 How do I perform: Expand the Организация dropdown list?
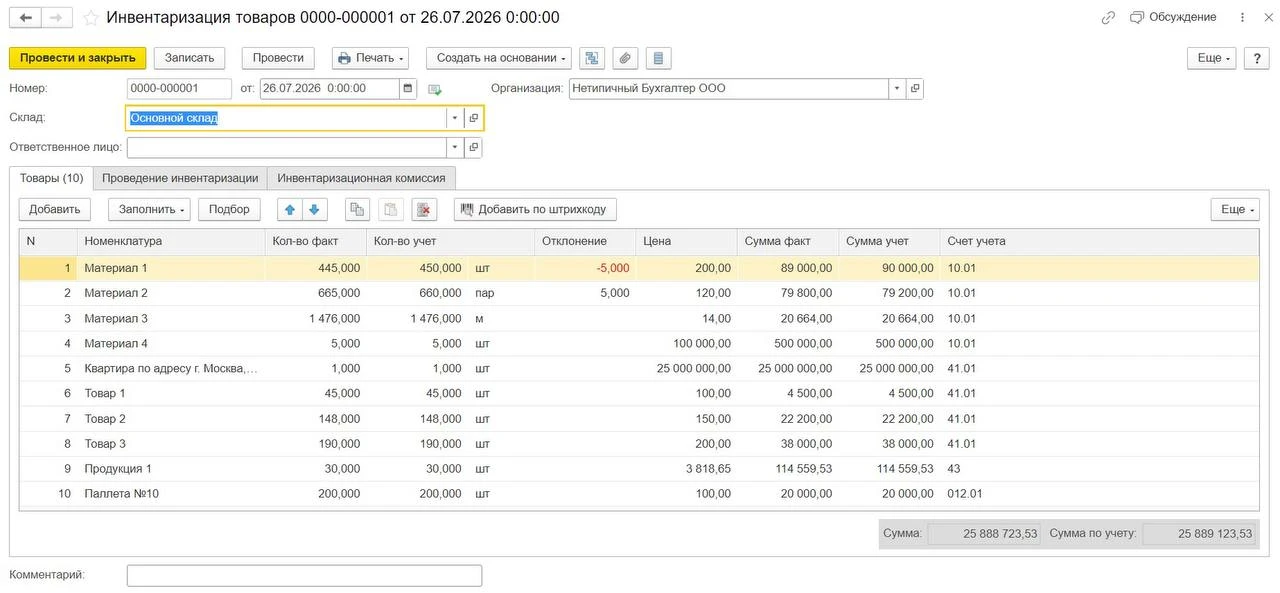click(897, 88)
